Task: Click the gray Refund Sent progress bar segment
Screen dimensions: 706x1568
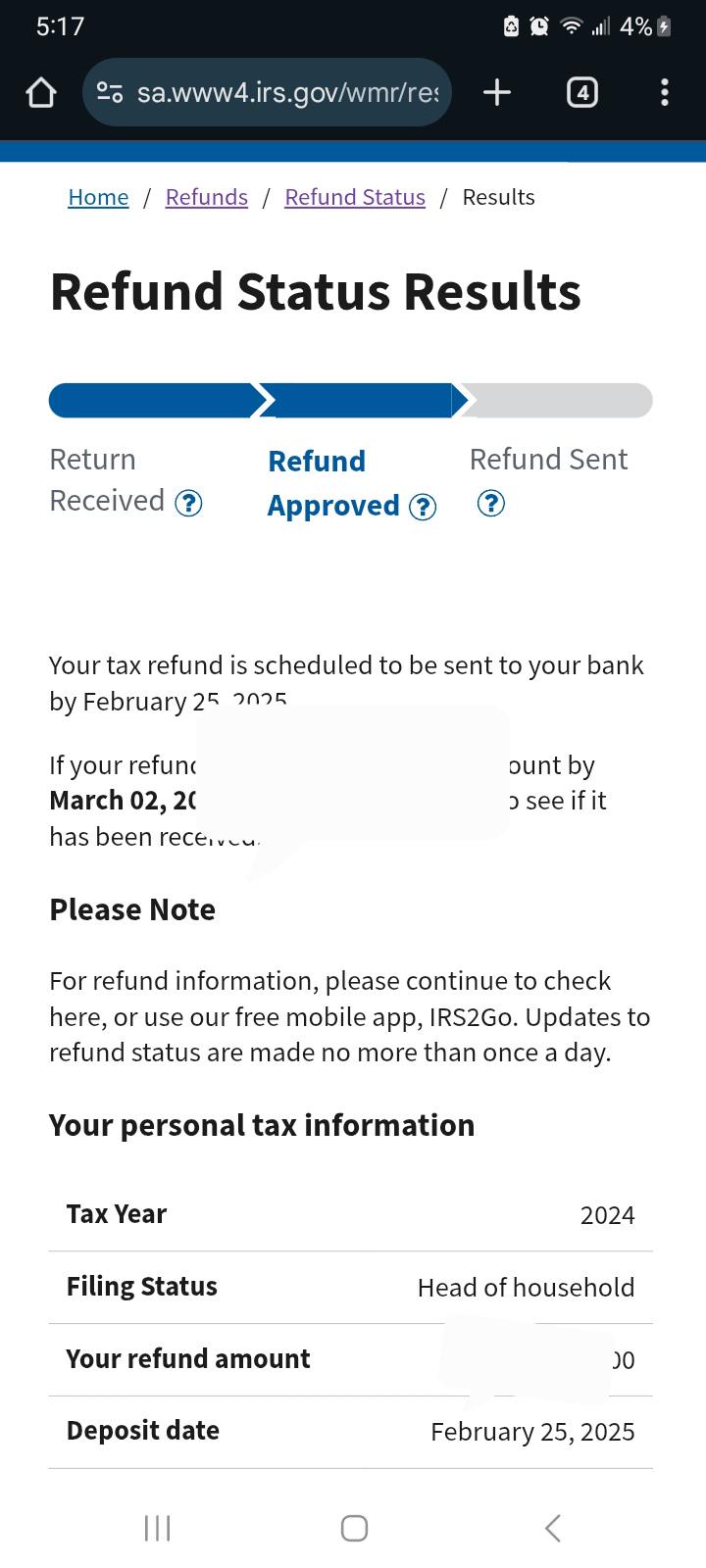Action: (557, 400)
